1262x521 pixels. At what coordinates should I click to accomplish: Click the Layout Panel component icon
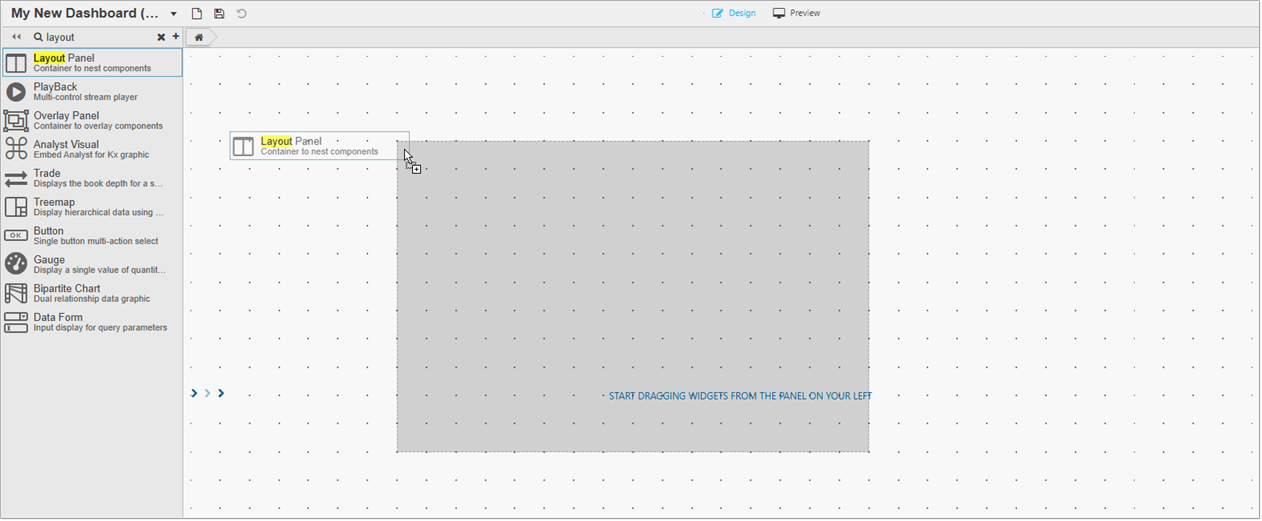click(x=16, y=63)
